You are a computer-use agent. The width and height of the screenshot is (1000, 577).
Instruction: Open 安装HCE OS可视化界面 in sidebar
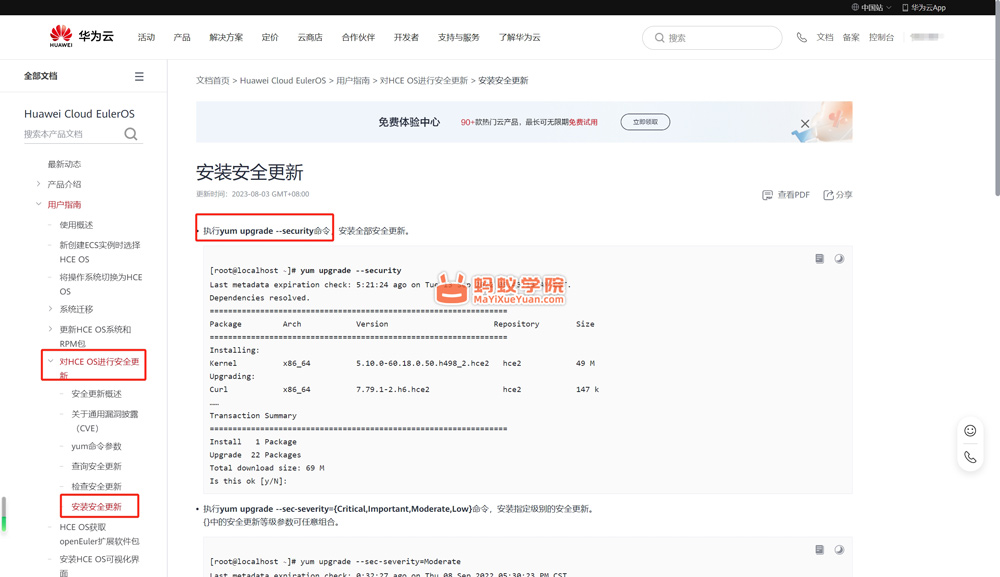point(99,566)
